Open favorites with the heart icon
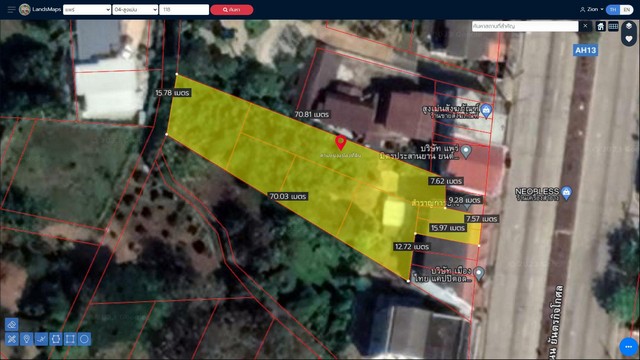Image resolution: width=640 pixels, height=360 pixels. tap(629, 39)
